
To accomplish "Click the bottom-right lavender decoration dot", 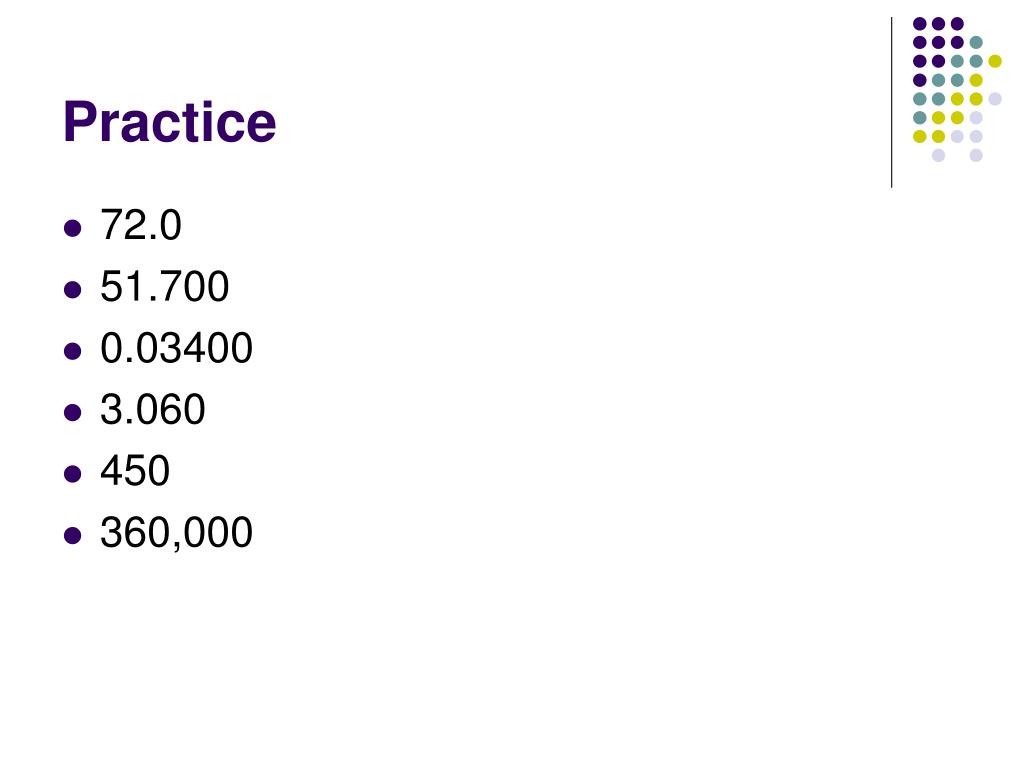I will 976,155.
